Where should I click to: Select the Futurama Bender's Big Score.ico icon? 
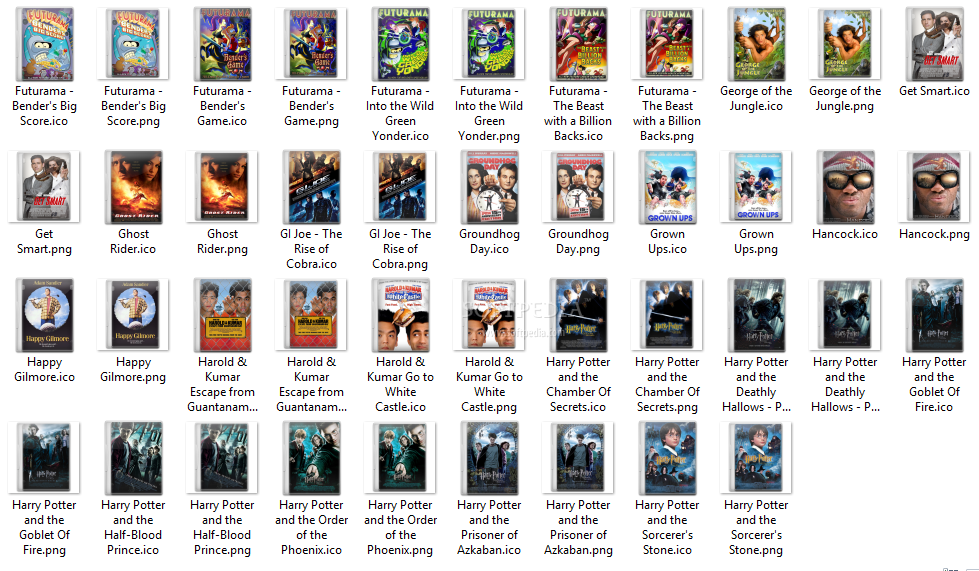44,44
